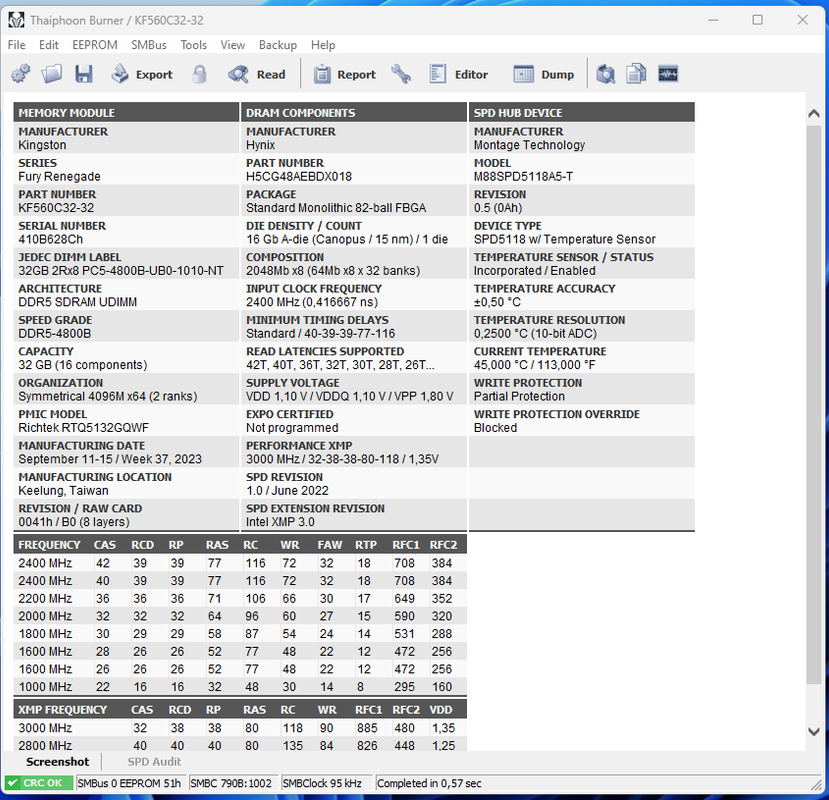
Task: Click Montage Technology manufacturer value
Action: pyautogui.click(x=529, y=145)
